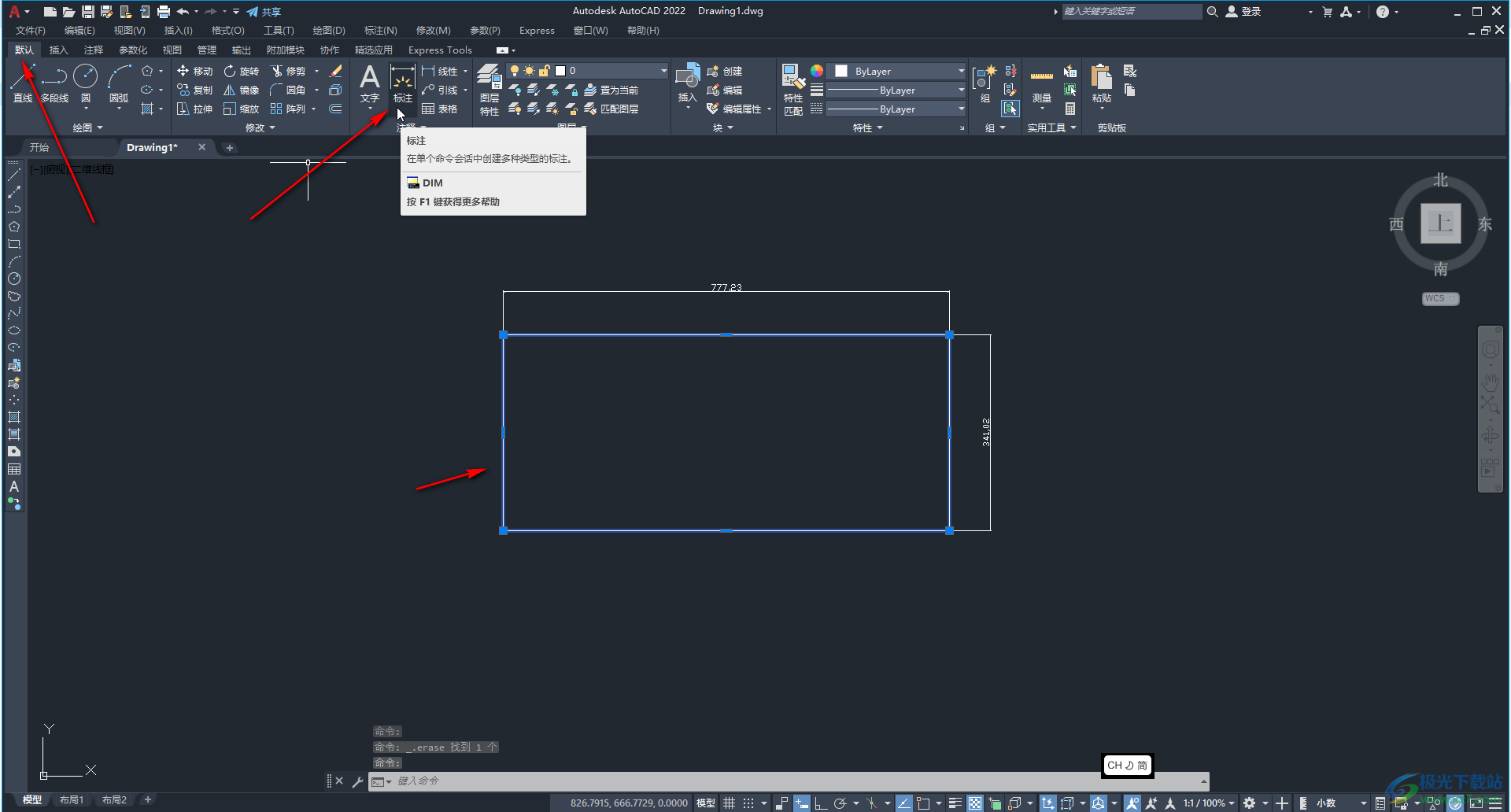Click the Move (移动) tool

click(x=194, y=71)
